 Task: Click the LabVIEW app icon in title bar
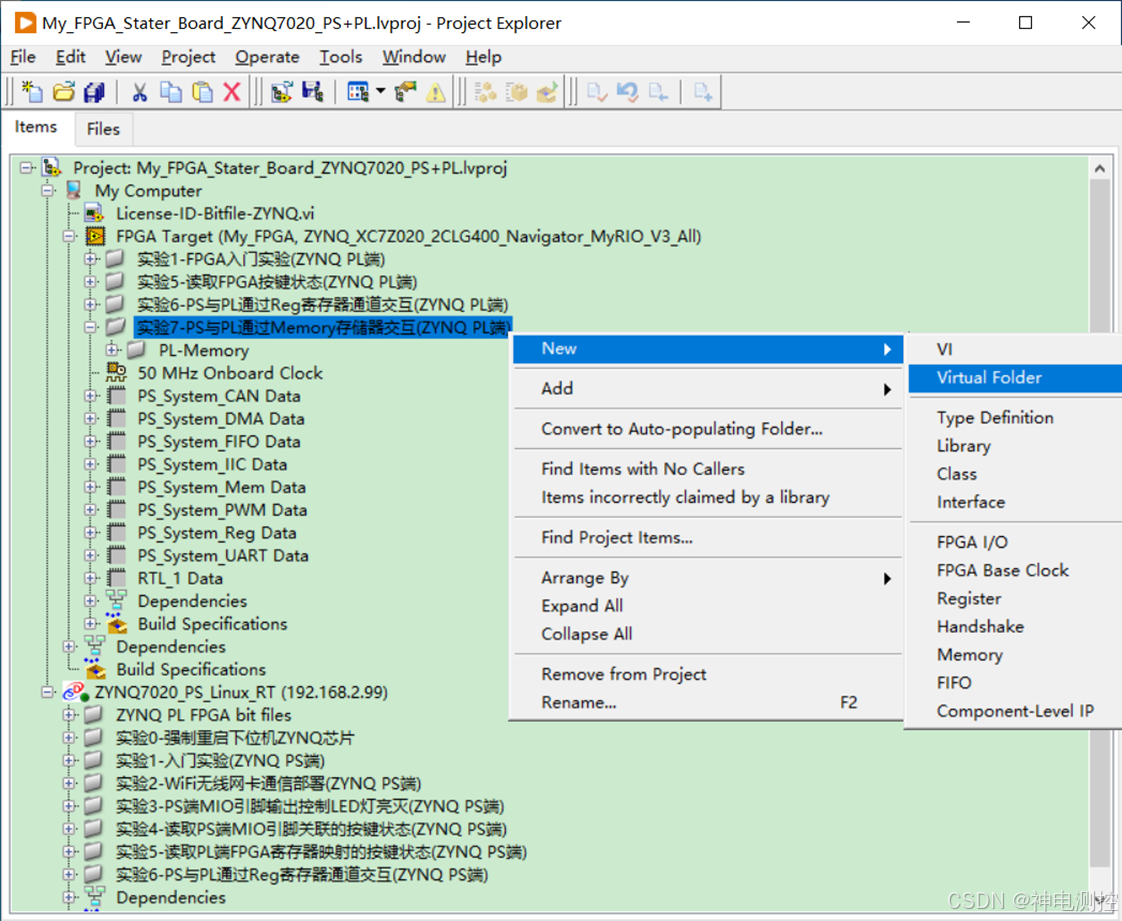(x=25, y=23)
